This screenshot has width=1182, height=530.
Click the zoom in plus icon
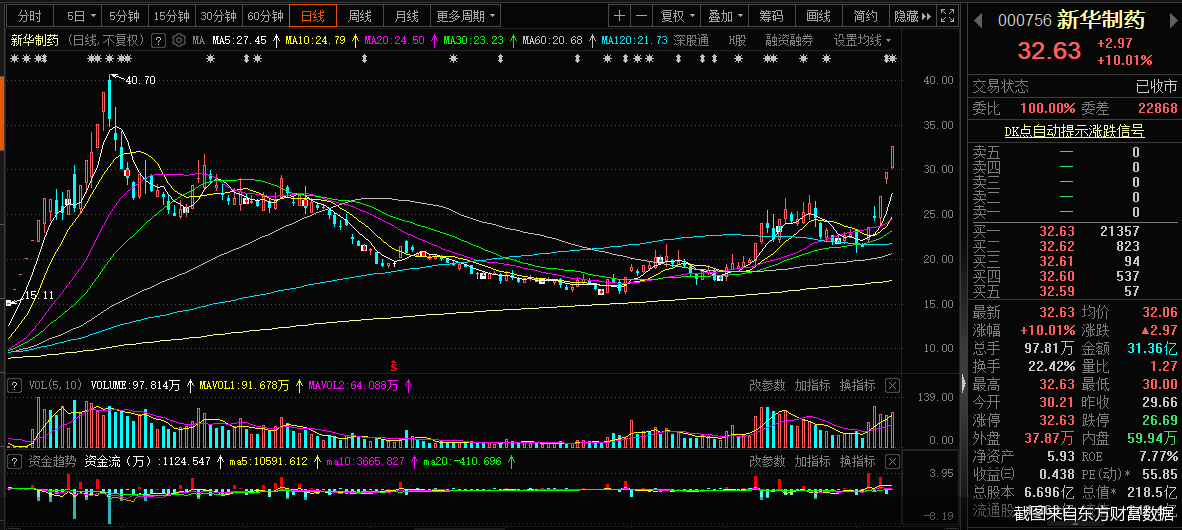point(620,16)
